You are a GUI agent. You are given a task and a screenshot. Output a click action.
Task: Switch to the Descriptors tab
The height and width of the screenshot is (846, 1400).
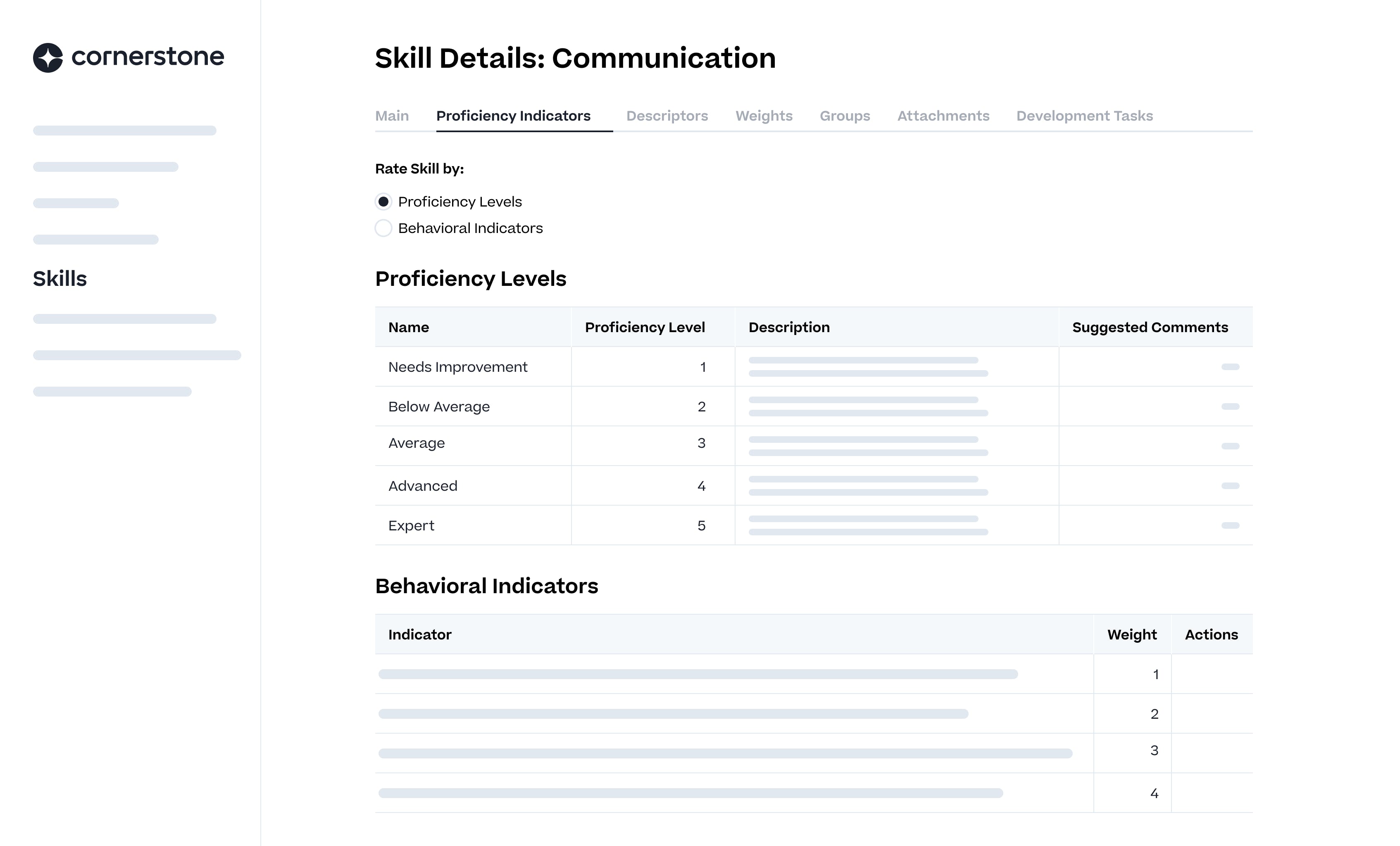[667, 116]
